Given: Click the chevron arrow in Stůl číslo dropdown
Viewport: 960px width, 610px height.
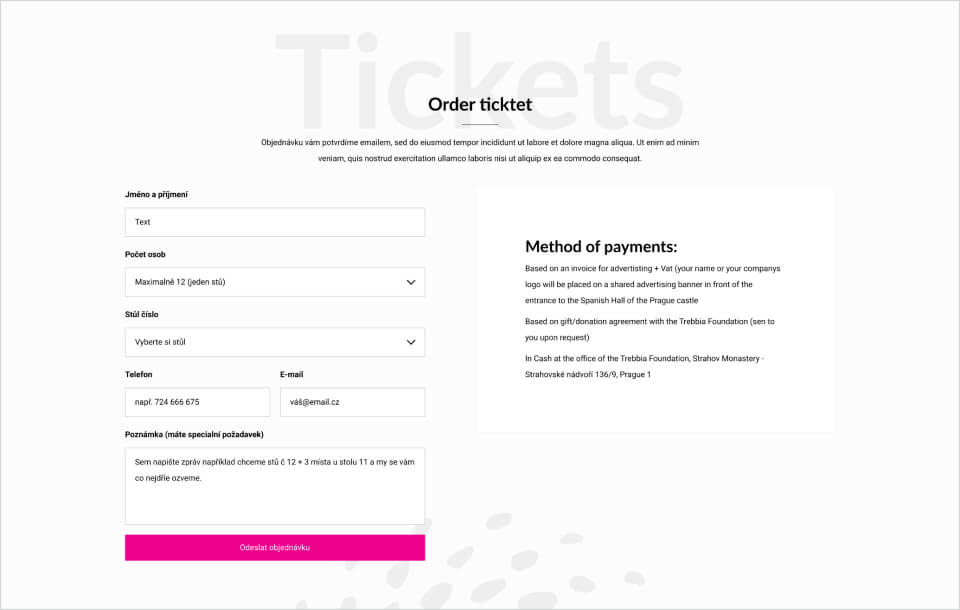Looking at the screenshot, I should click(x=411, y=342).
